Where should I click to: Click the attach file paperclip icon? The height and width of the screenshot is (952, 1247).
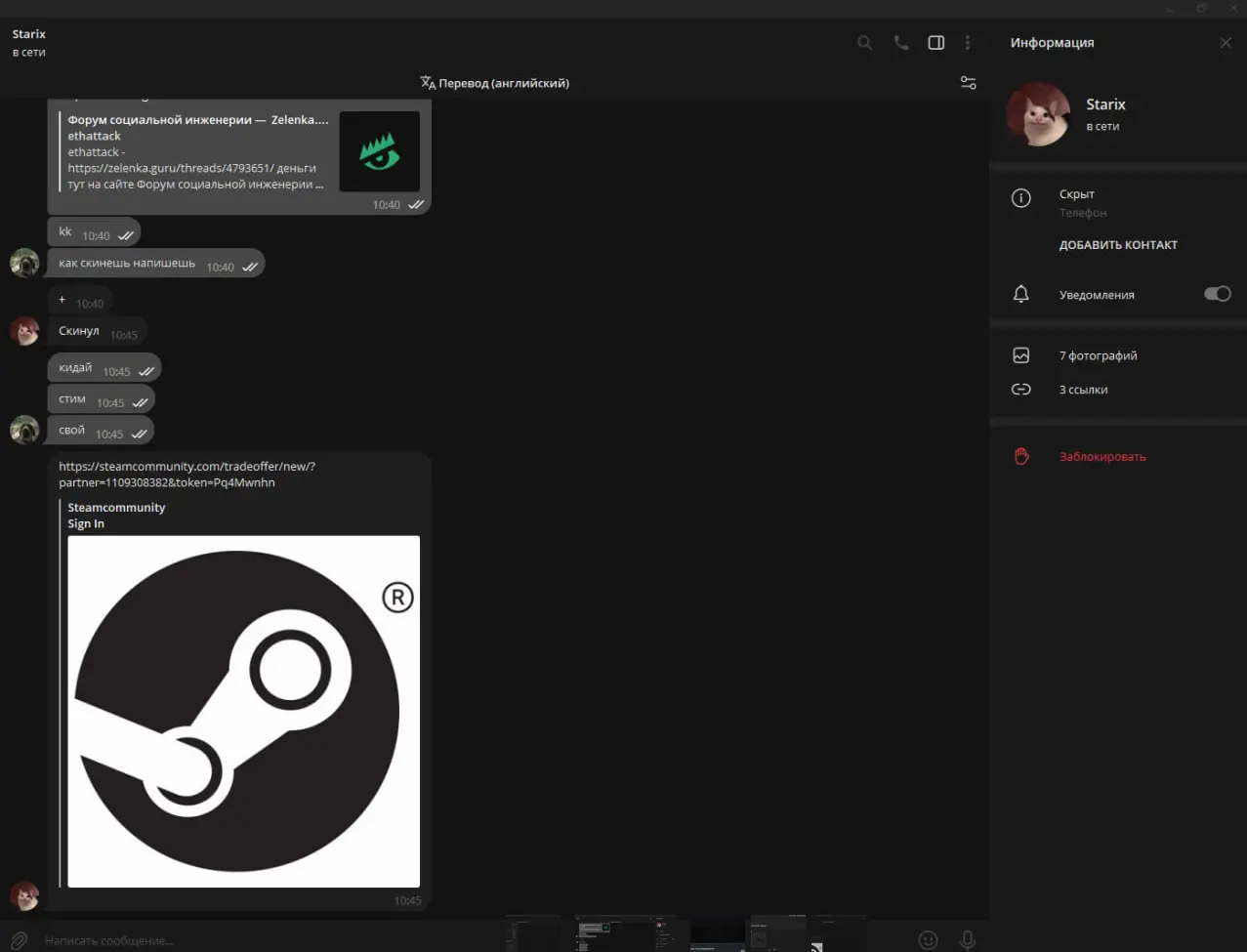[19, 939]
